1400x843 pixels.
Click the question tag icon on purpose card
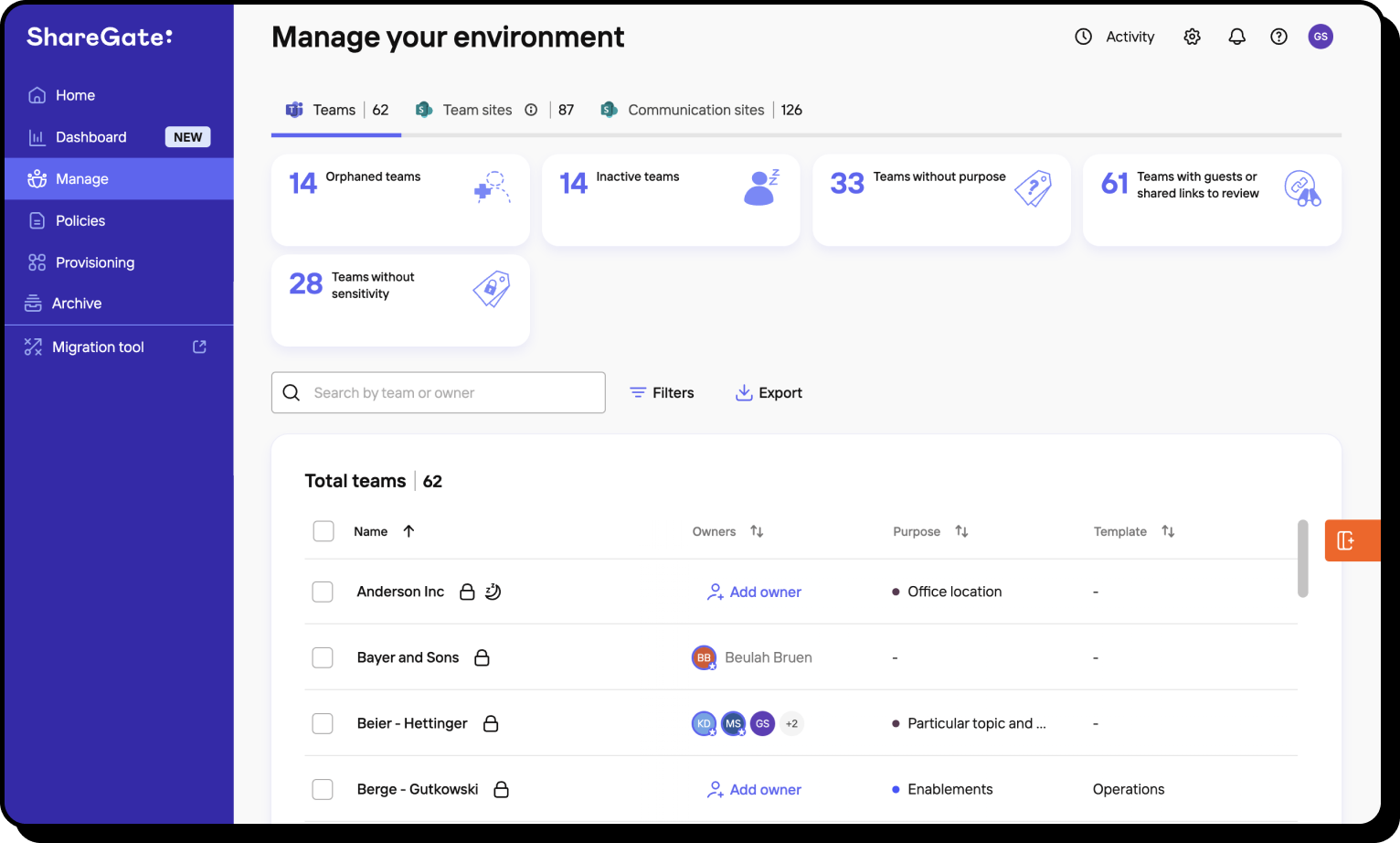point(1034,188)
